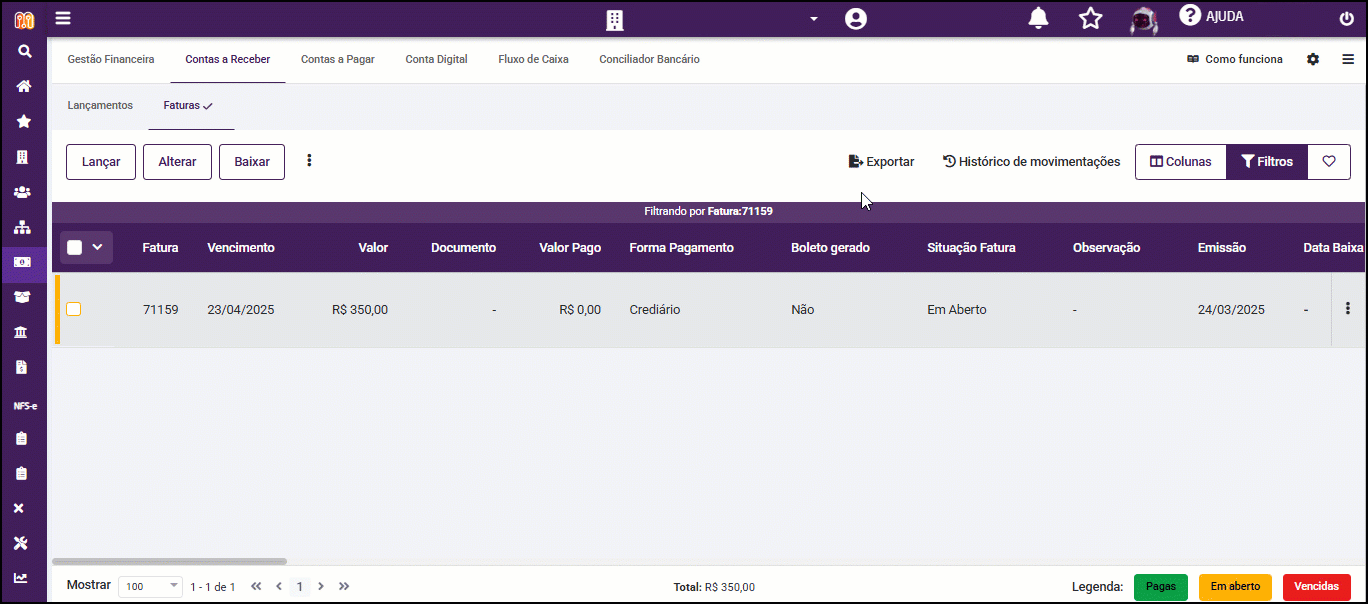The height and width of the screenshot is (604, 1368).
Task: Open the settings gear icon
Action: [x=1313, y=59]
